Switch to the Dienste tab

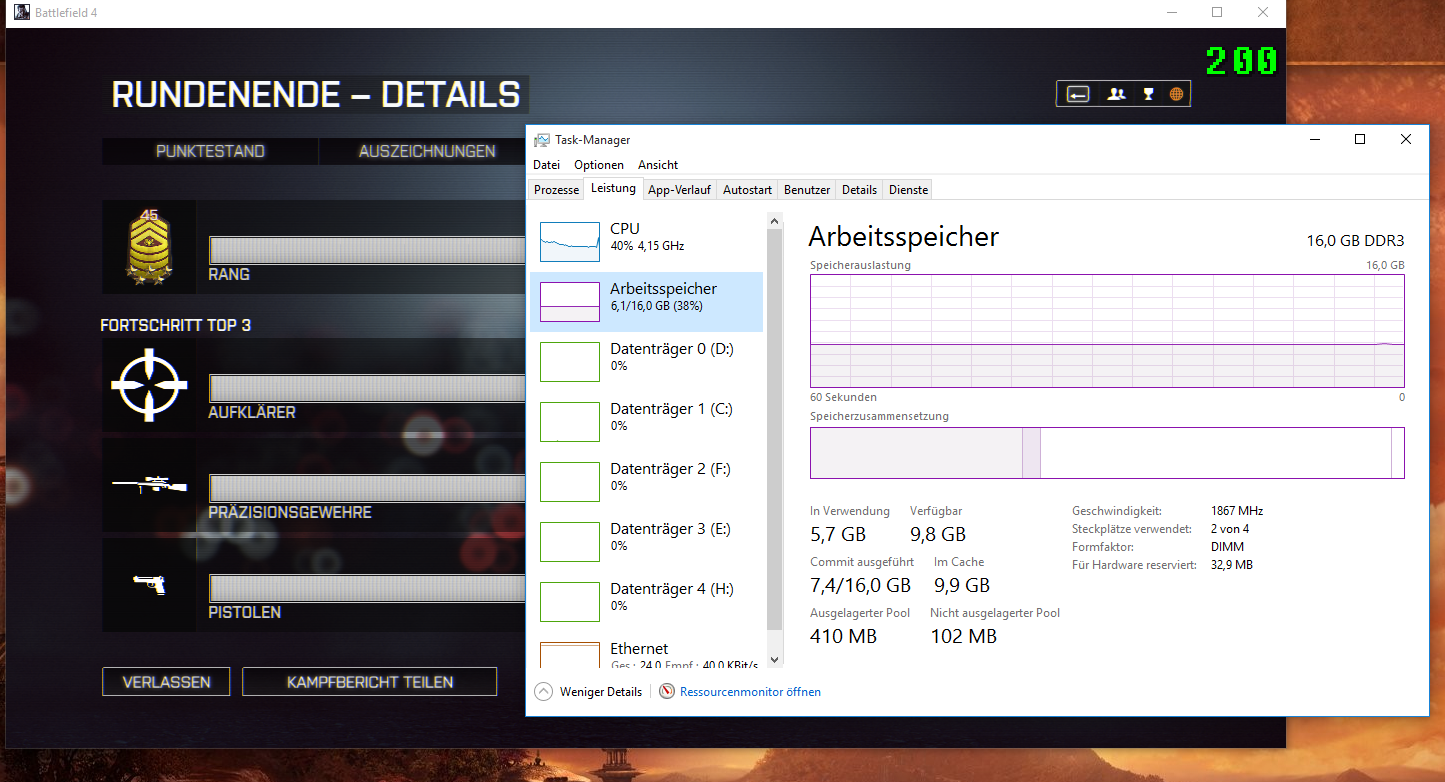point(908,190)
